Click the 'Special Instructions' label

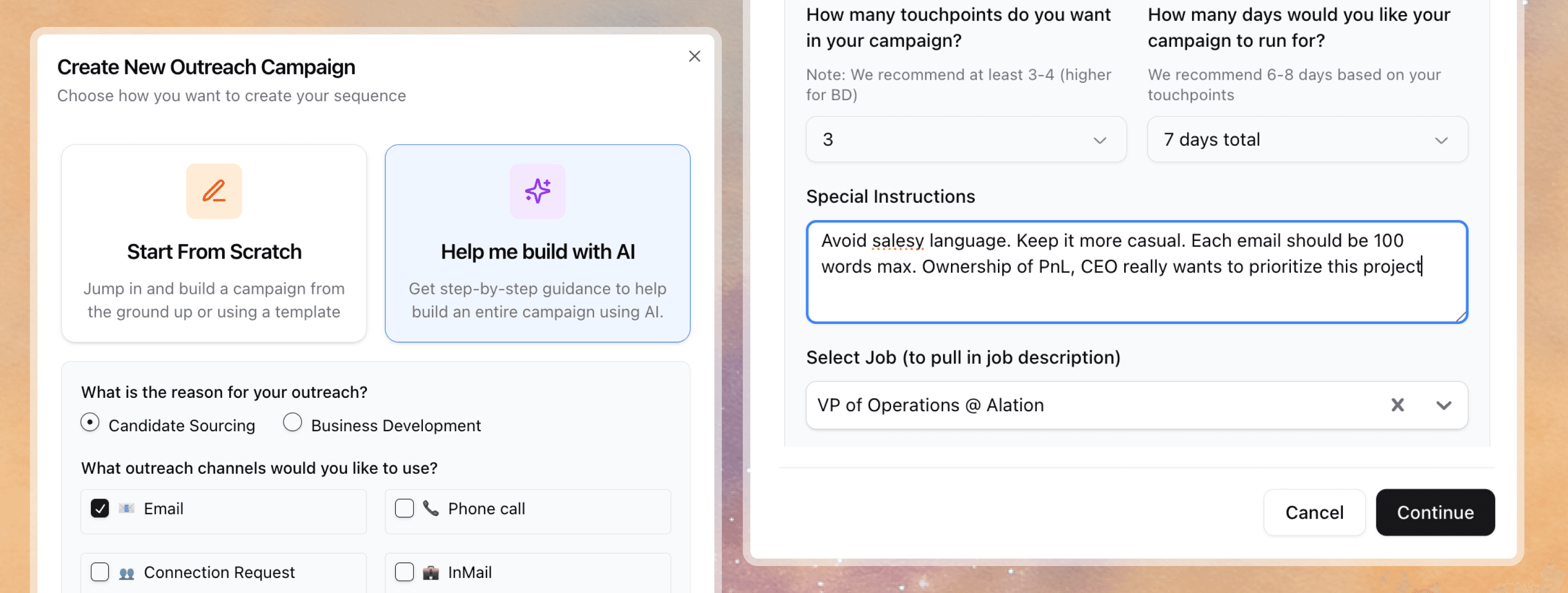(x=891, y=197)
